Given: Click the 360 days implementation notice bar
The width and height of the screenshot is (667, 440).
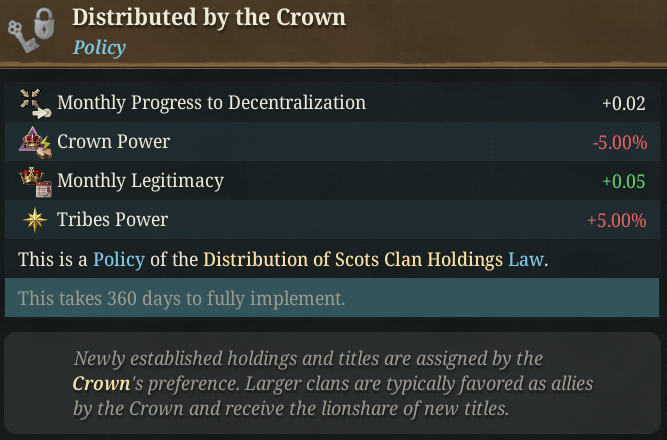Looking at the screenshot, I should (x=332, y=298).
